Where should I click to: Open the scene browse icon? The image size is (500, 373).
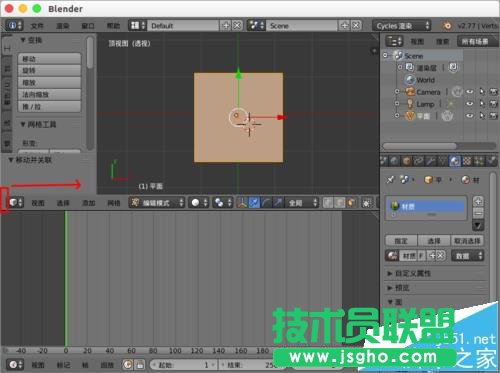[256, 25]
